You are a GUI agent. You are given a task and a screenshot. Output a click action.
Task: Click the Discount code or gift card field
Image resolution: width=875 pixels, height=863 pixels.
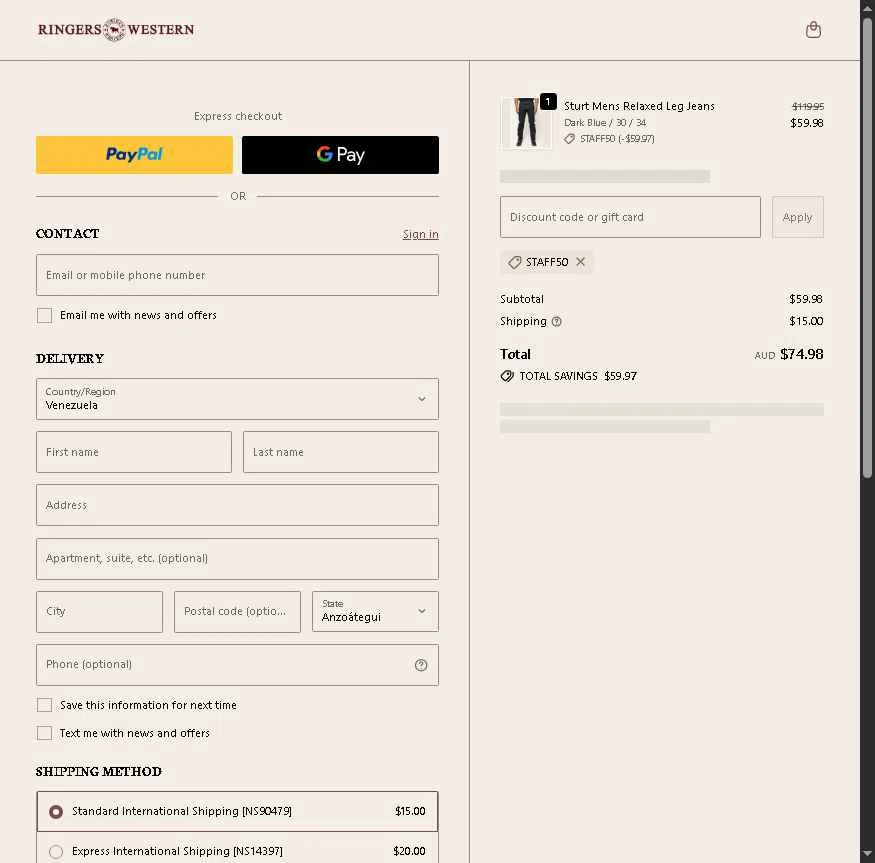[630, 217]
